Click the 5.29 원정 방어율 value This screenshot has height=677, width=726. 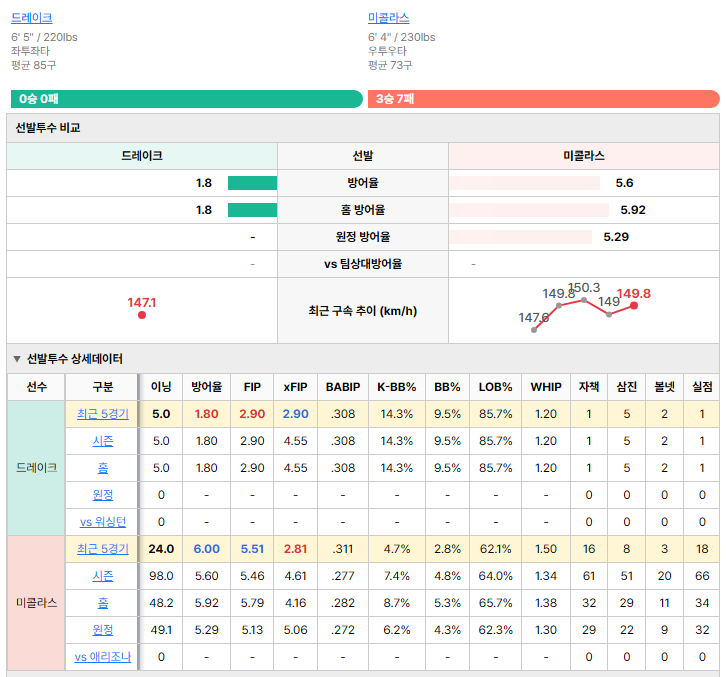point(616,237)
